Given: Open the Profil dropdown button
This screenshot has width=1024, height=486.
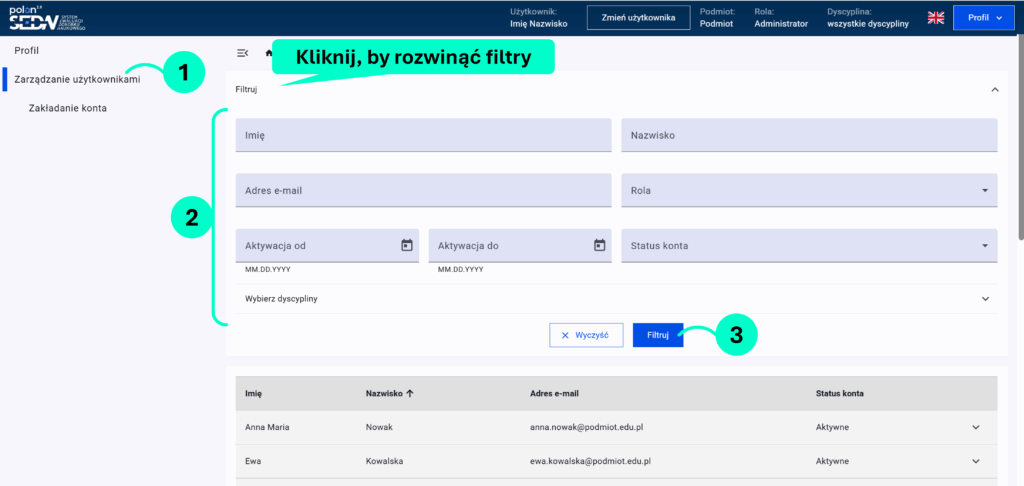Looking at the screenshot, I should click(x=984, y=18).
